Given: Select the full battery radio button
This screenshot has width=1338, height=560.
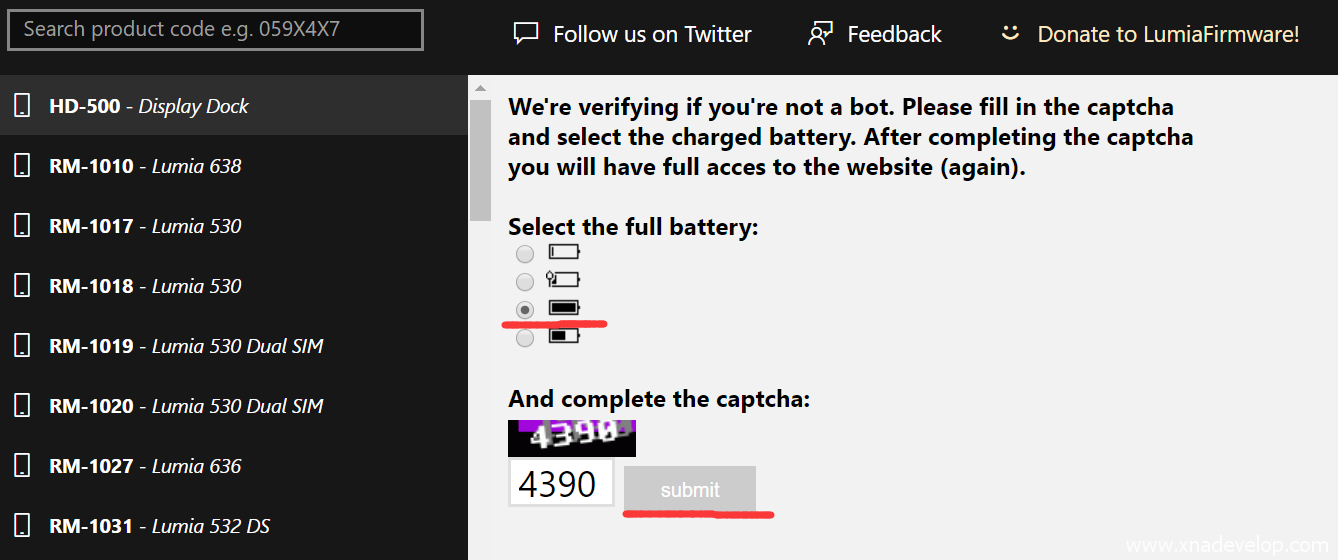Looking at the screenshot, I should coord(525,310).
